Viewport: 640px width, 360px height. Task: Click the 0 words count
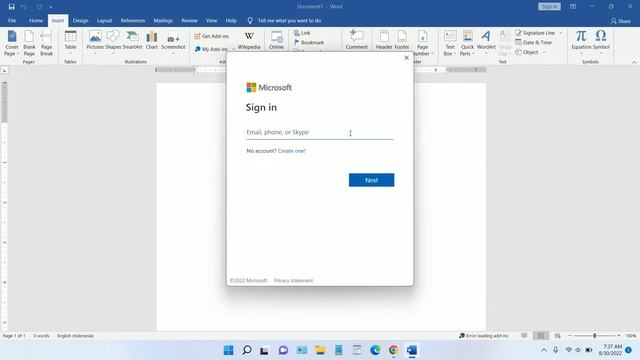click(x=41, y=336)
